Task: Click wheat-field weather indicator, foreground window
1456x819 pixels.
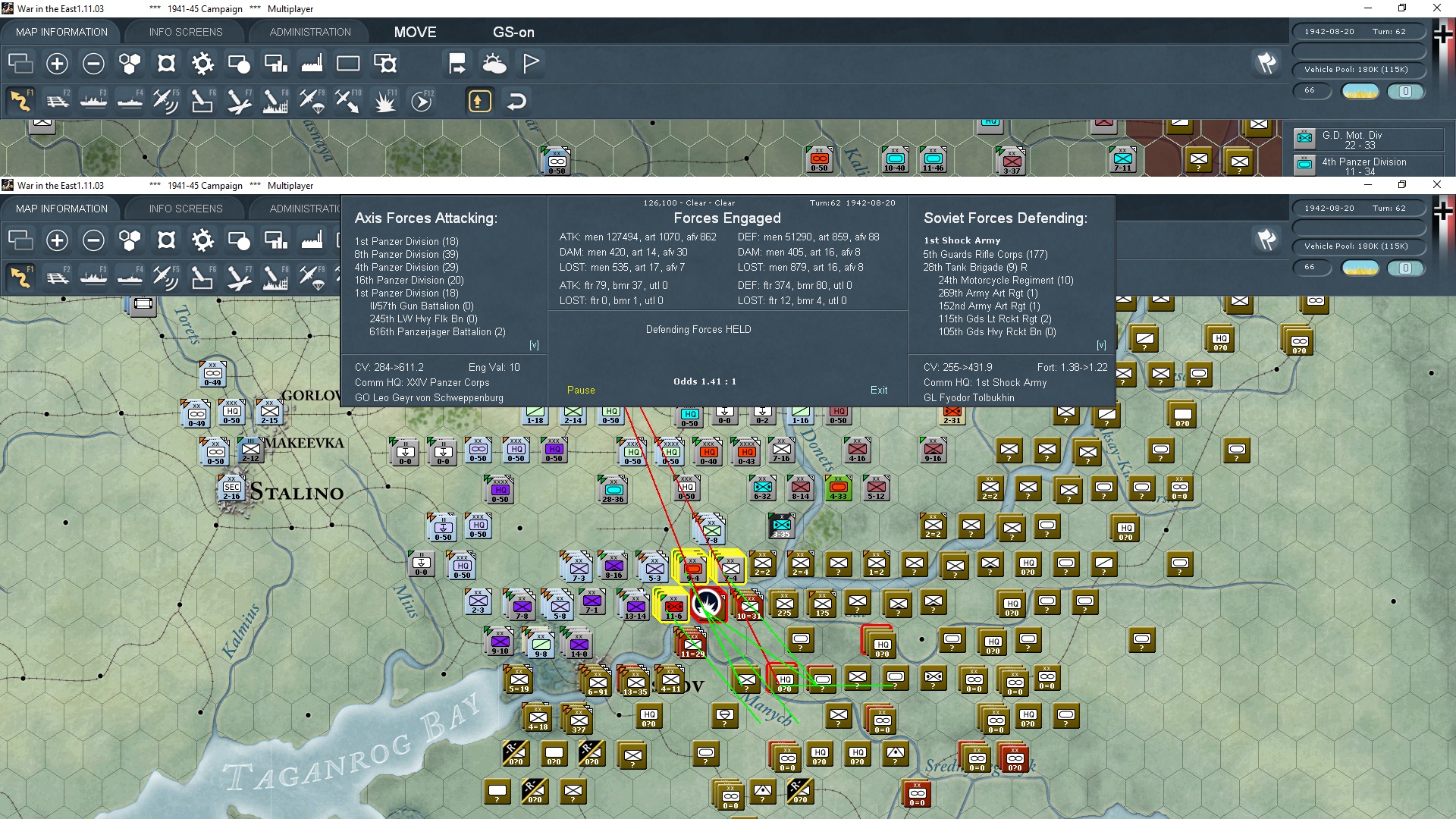Action: coord(1360,268)
